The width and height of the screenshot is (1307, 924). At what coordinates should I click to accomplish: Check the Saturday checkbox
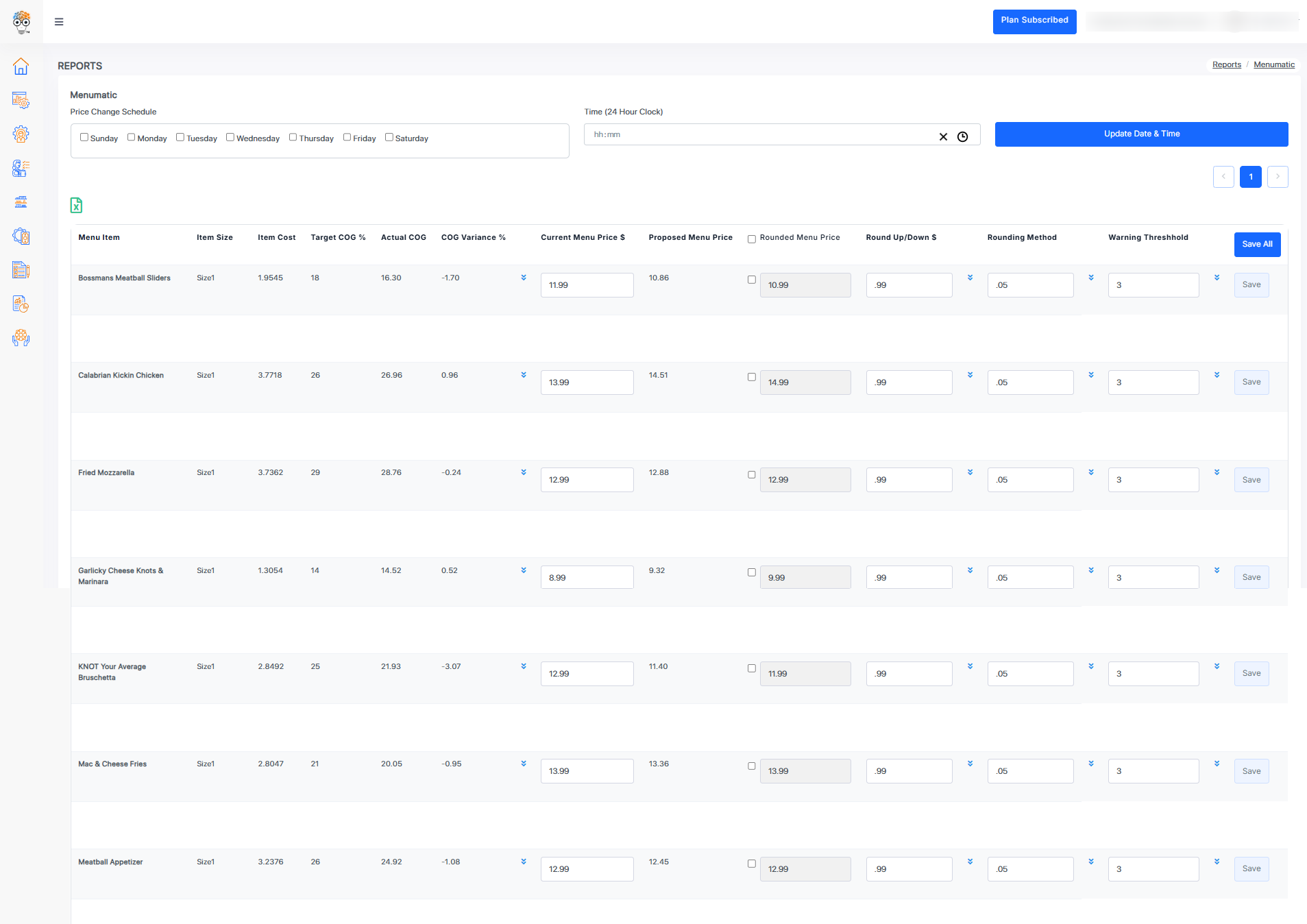point(389,137)
